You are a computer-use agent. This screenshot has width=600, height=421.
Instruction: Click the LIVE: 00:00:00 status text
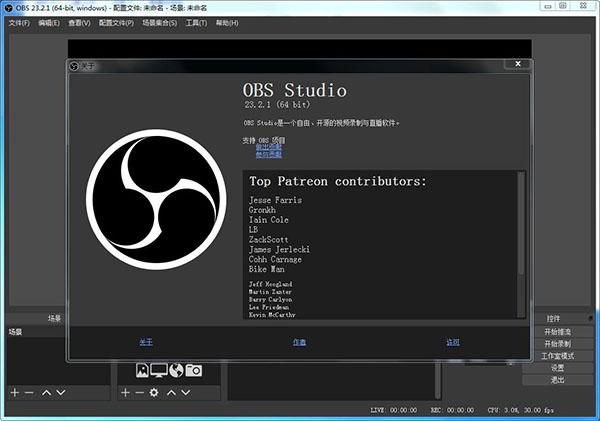tap(394, 410)
